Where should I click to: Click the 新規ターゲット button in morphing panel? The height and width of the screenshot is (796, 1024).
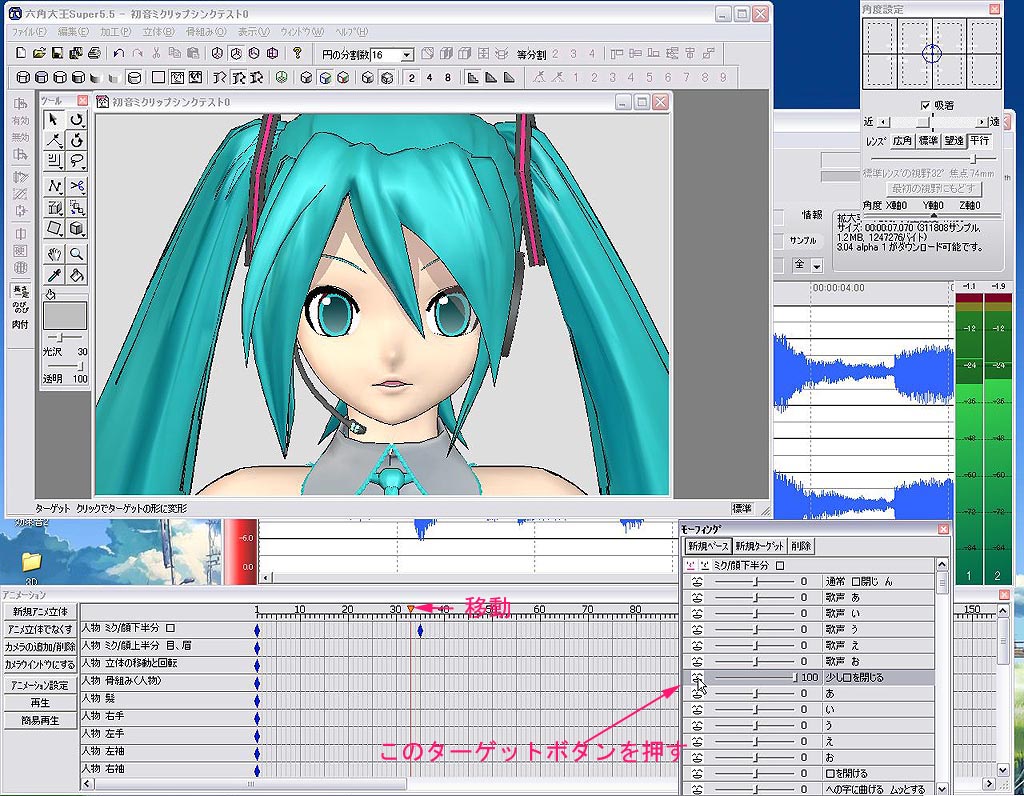(759, 546)
